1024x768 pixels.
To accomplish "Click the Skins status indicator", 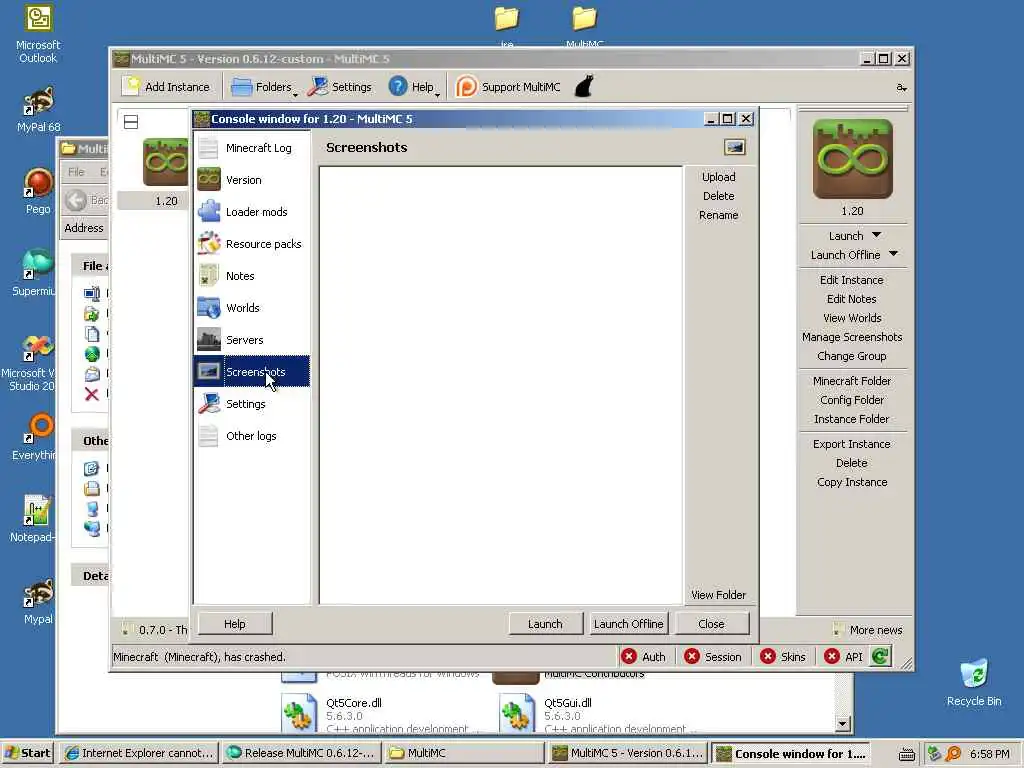I will (x=783, y=657).
